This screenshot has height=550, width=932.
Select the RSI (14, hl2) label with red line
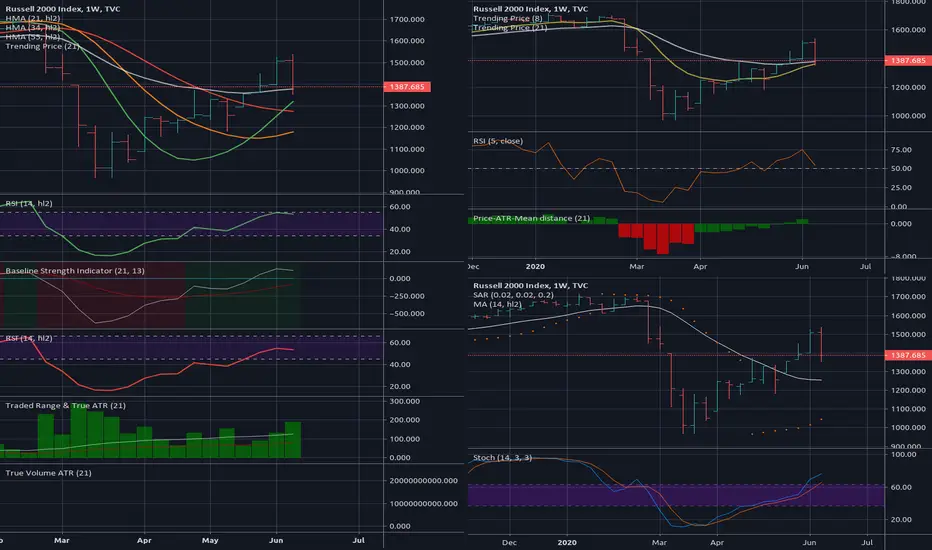coord(29,338)
